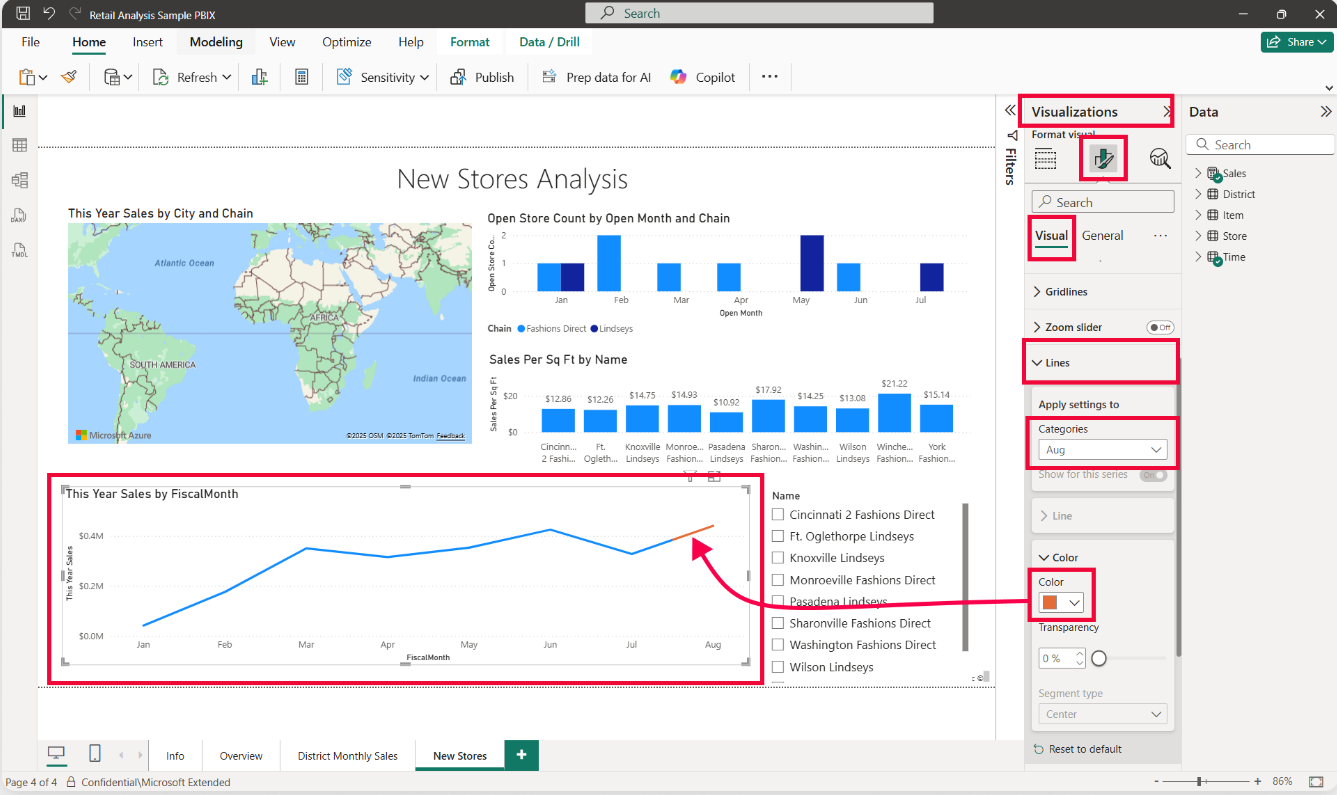
Task: Click the Format painter icon
Action: pyautogui.click(x=69, y=77)
